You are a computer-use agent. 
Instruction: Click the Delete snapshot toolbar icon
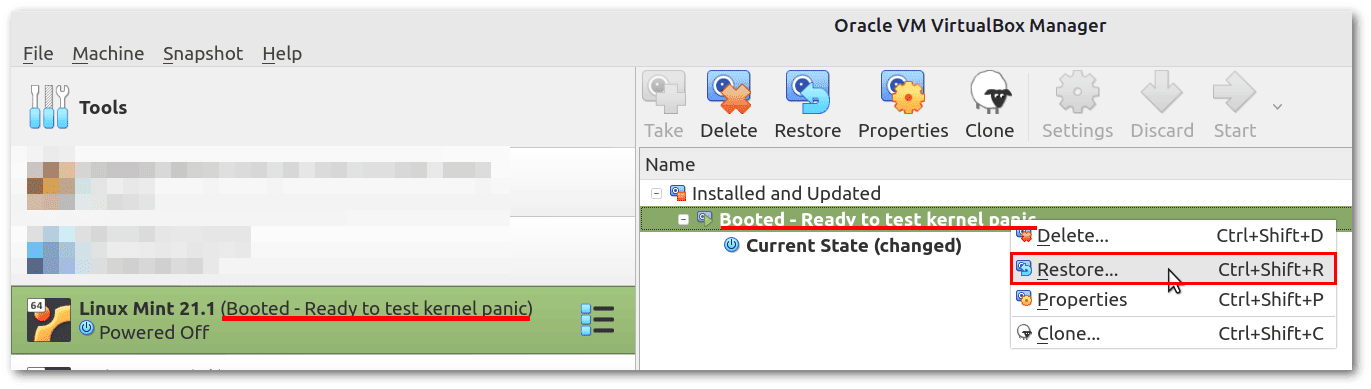pos(728,94)
